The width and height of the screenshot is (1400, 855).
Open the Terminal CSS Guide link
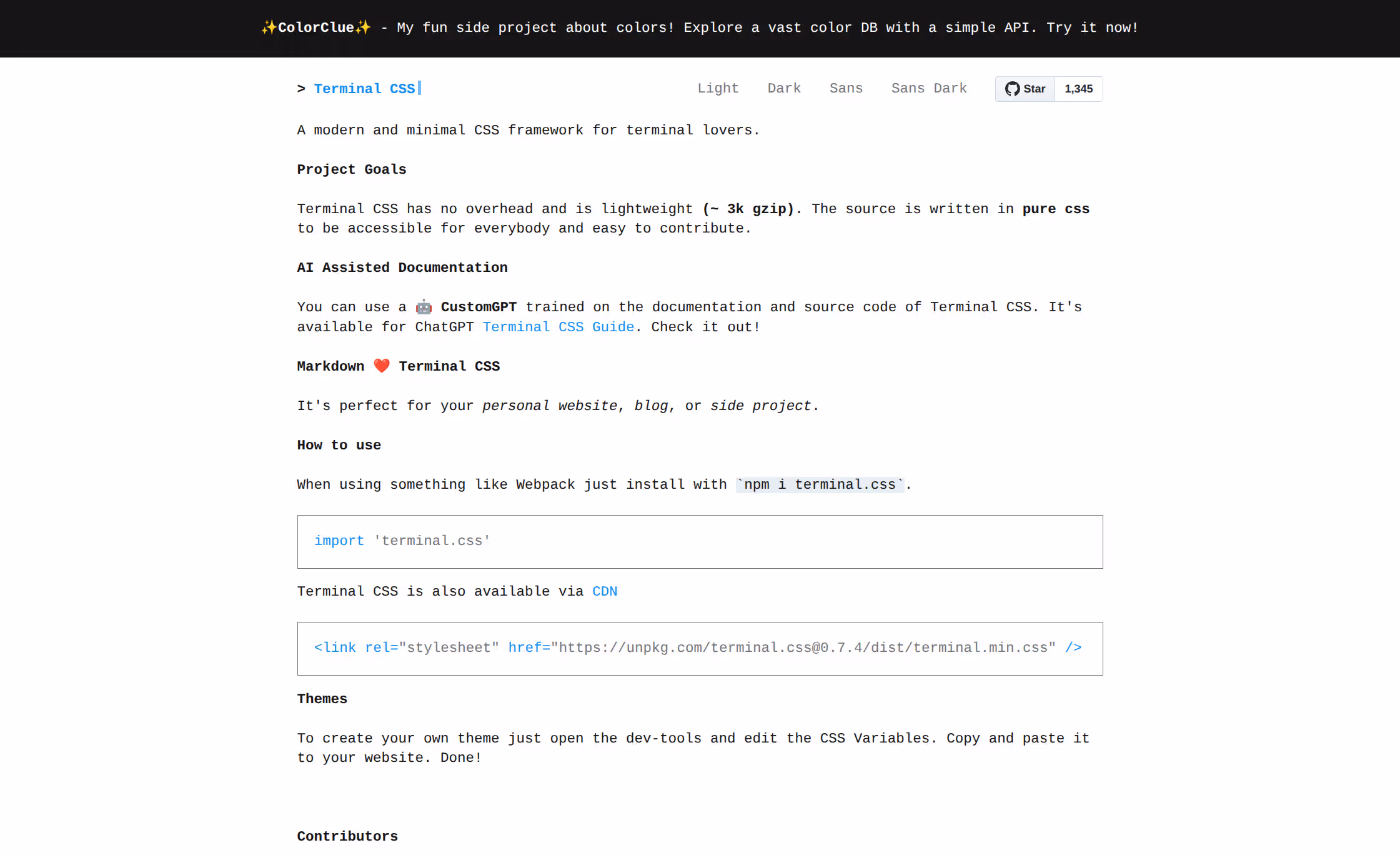click(x=558, y=326)
